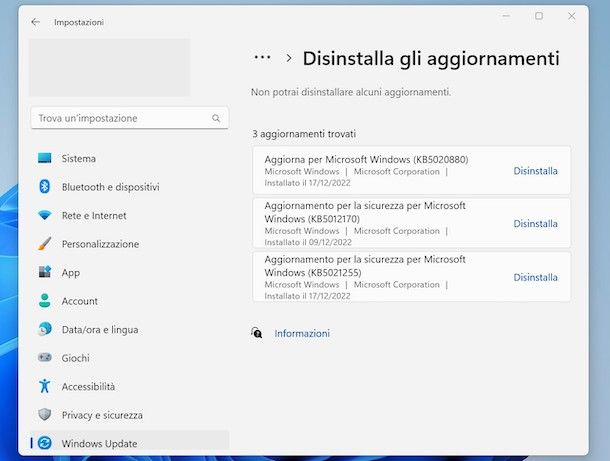610x461 pixels.
Task: Focus the Trova un'impostazione search field
Action: click(x=130, y=118)
